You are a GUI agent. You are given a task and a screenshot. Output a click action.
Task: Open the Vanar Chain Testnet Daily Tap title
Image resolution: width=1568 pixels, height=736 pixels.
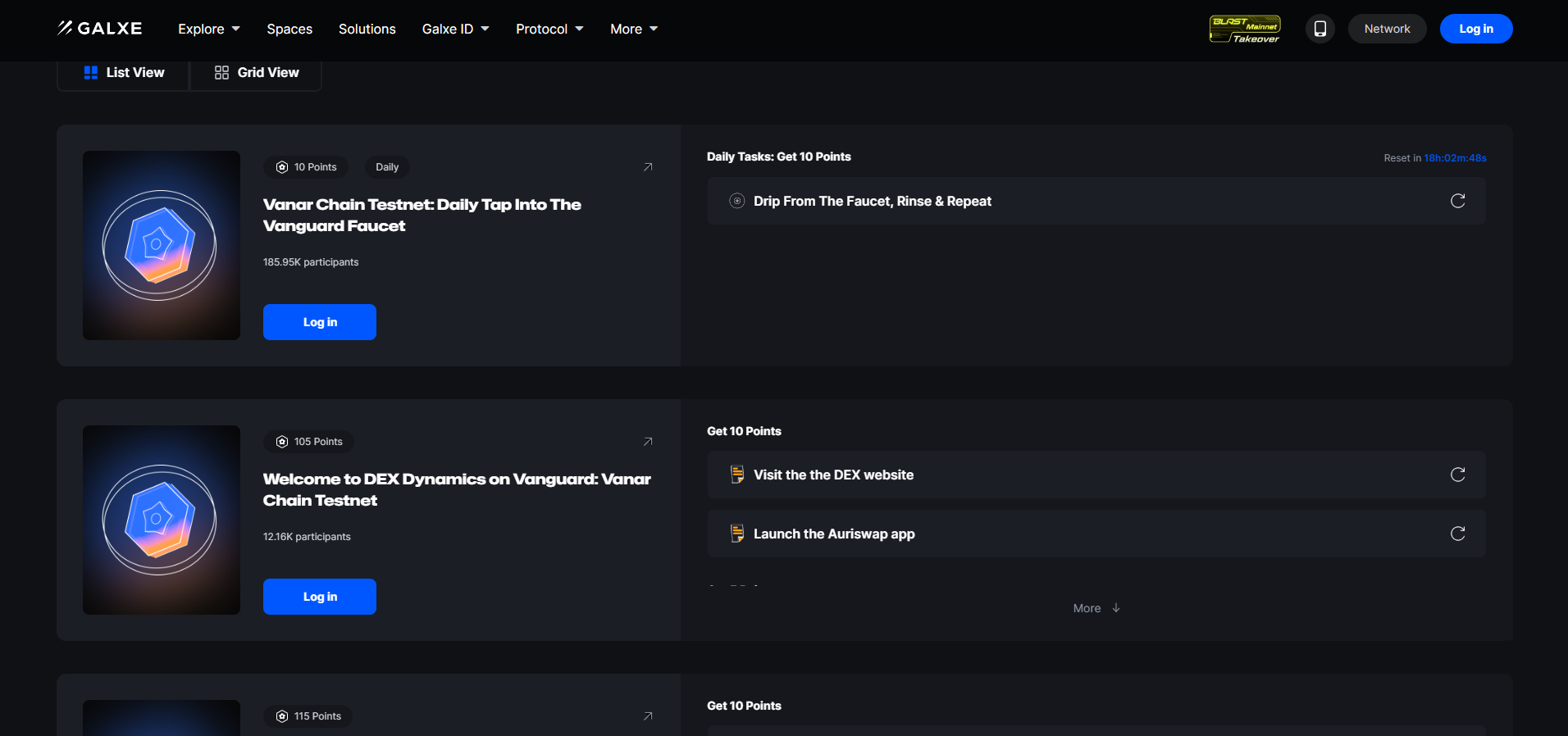coord(422,215)
